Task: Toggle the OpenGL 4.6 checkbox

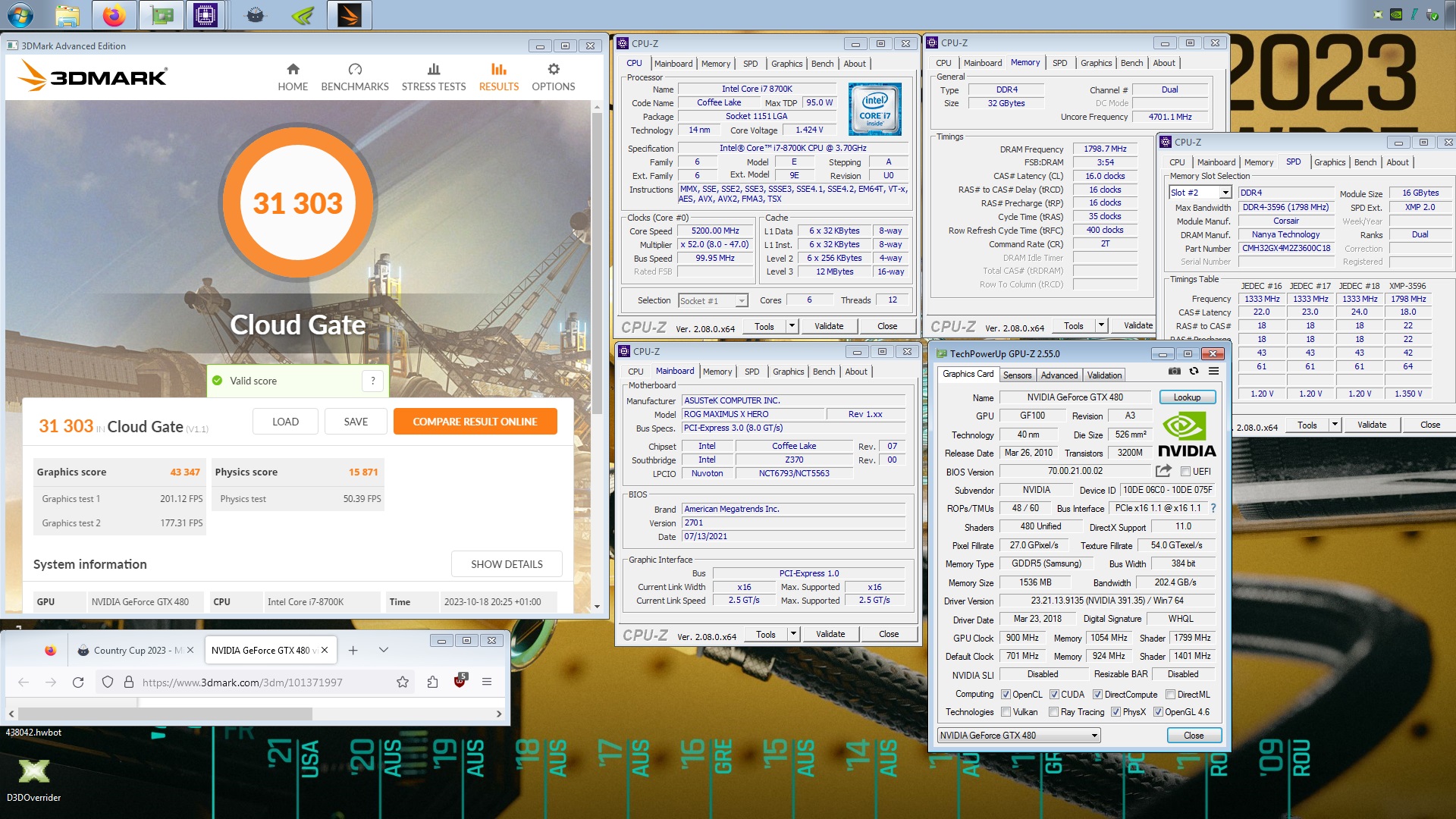Action: coord(1158,711)
